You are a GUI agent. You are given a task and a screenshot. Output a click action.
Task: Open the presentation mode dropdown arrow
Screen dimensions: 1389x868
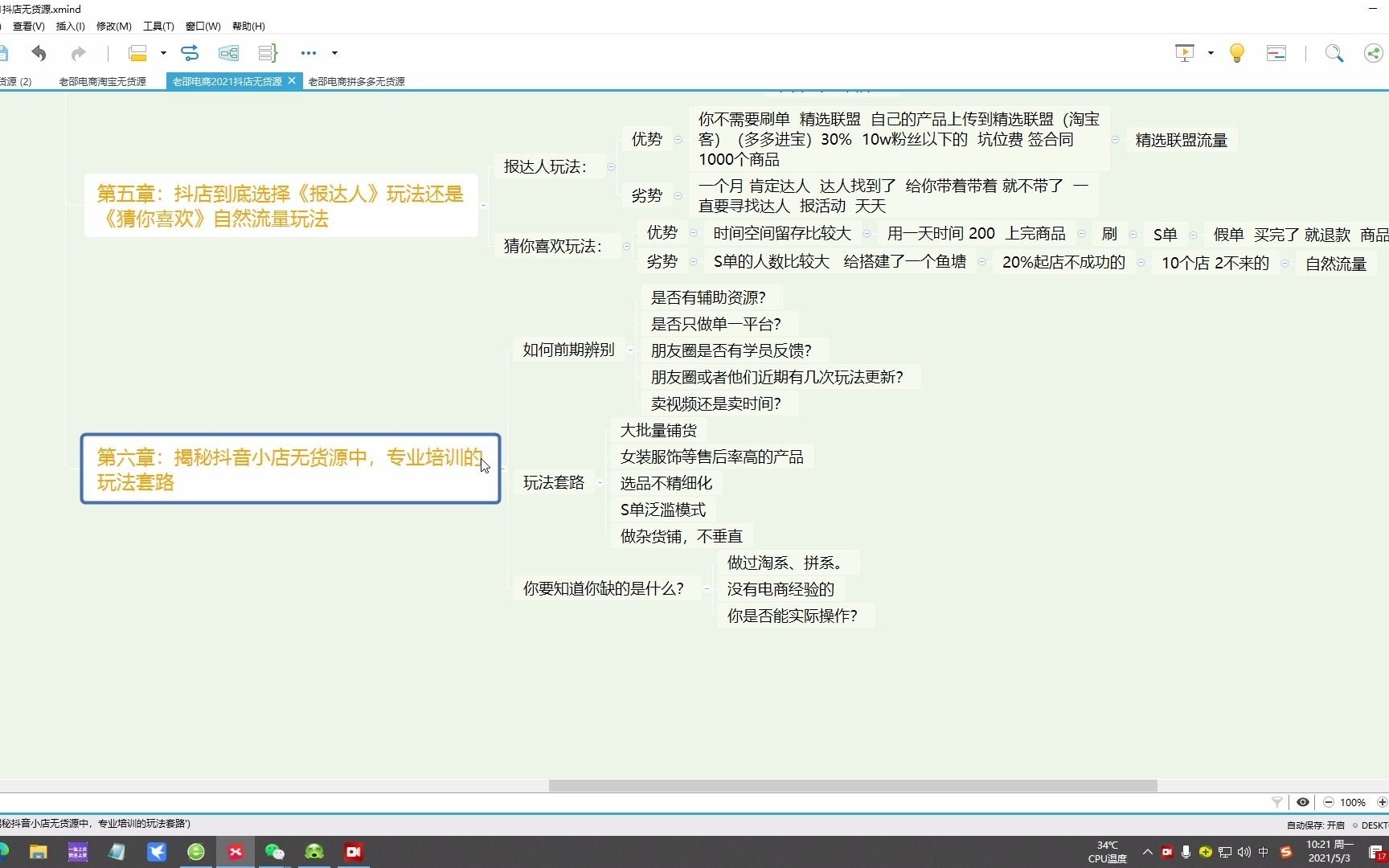coord(1211,53)
